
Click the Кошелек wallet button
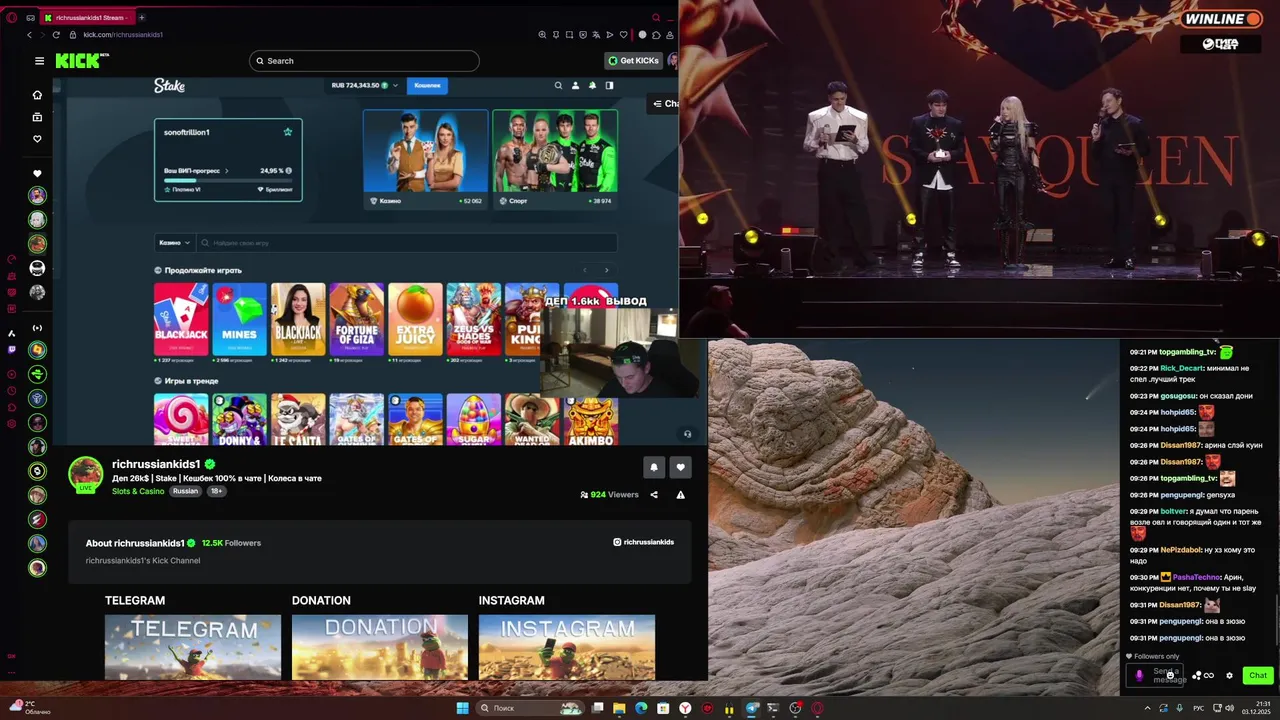[428, 86]
